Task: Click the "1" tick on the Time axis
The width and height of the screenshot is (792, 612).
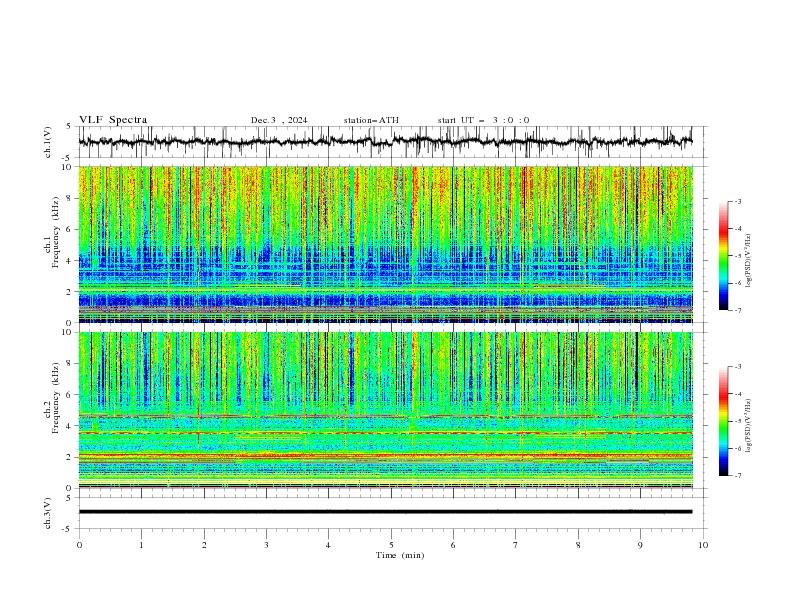Action: 141,545
